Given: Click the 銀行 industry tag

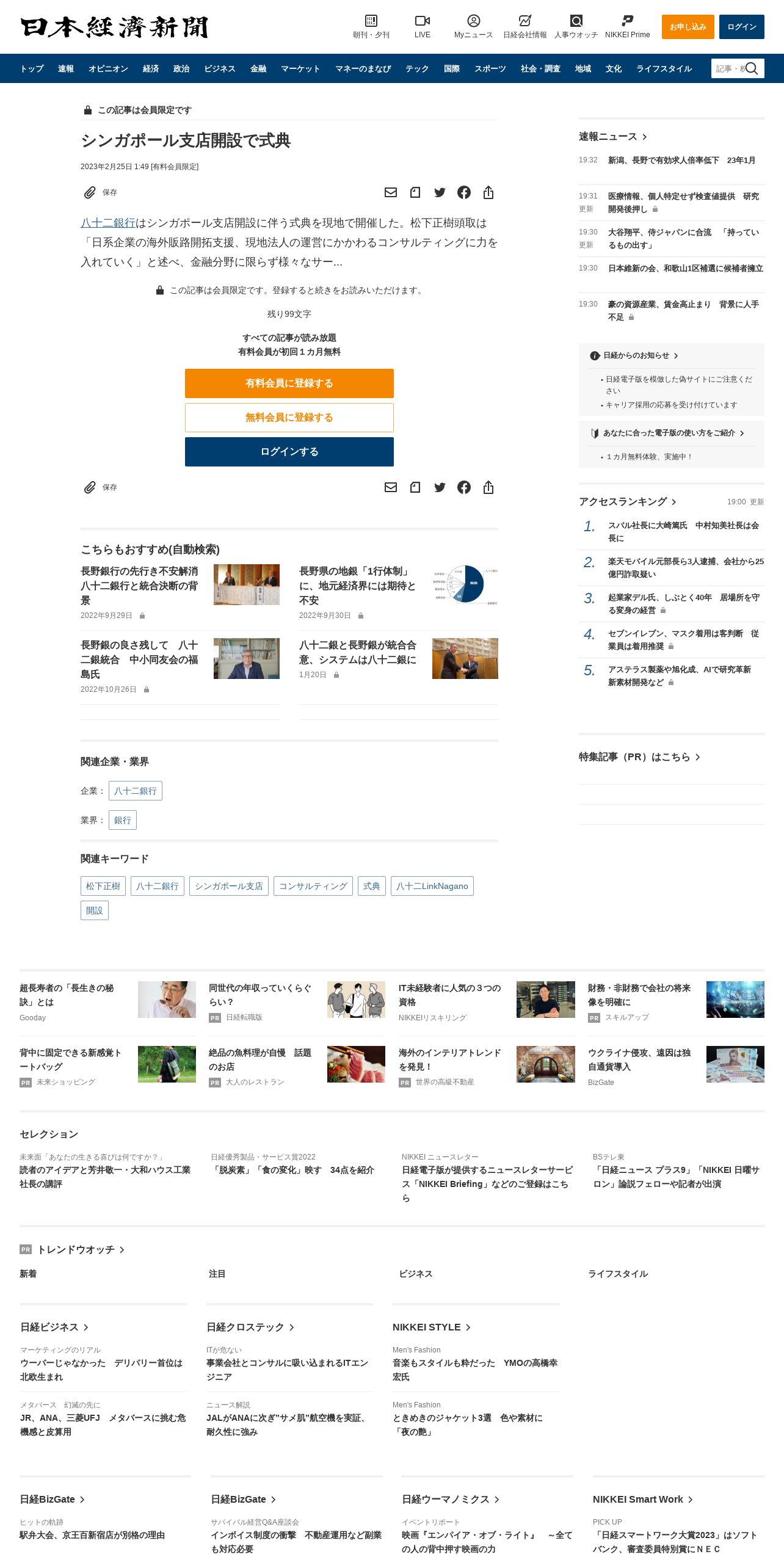Looking at the screenshot, I should pos(123,820).
